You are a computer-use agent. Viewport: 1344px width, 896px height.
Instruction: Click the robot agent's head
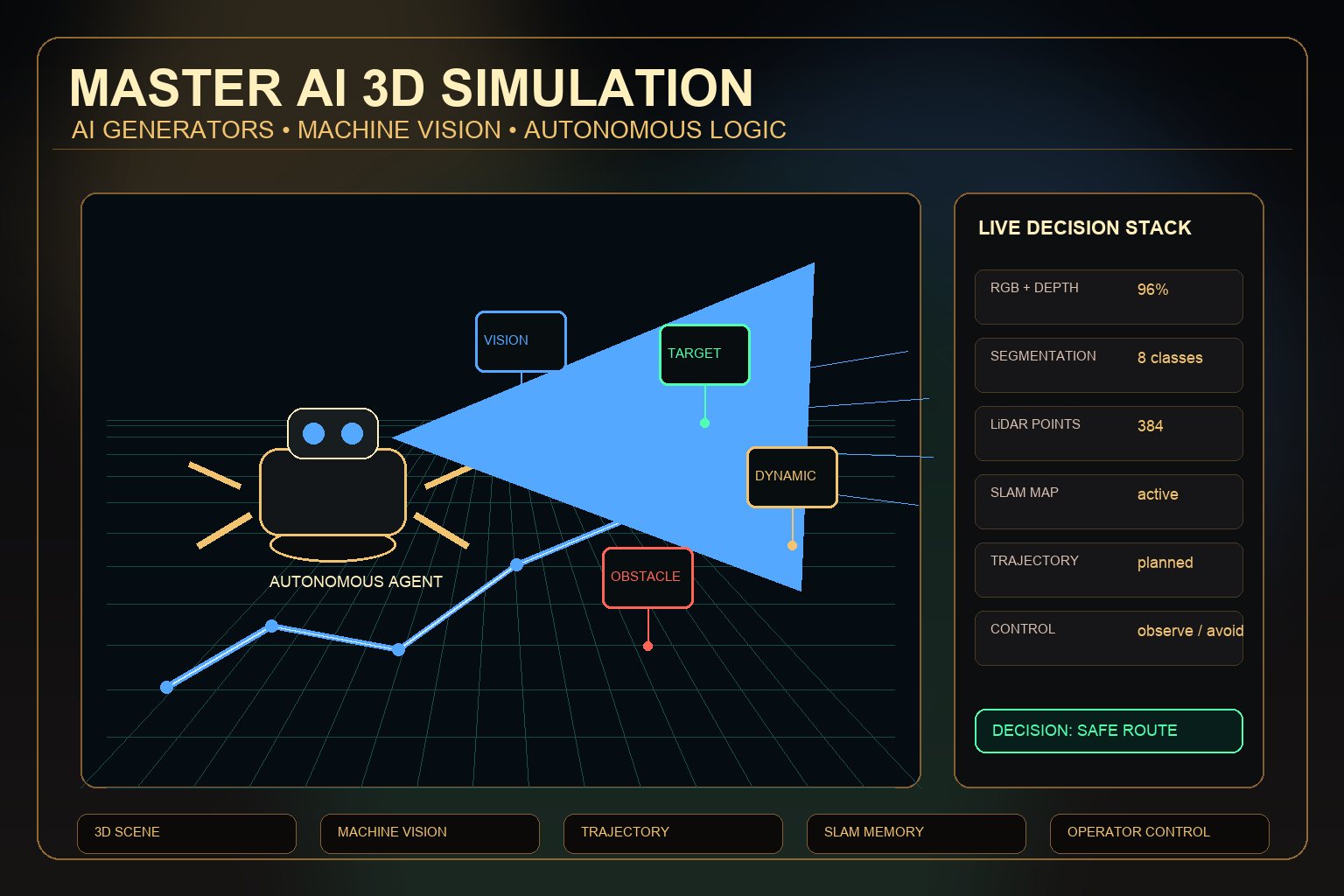pyautogui.click(x=332, y=433)
